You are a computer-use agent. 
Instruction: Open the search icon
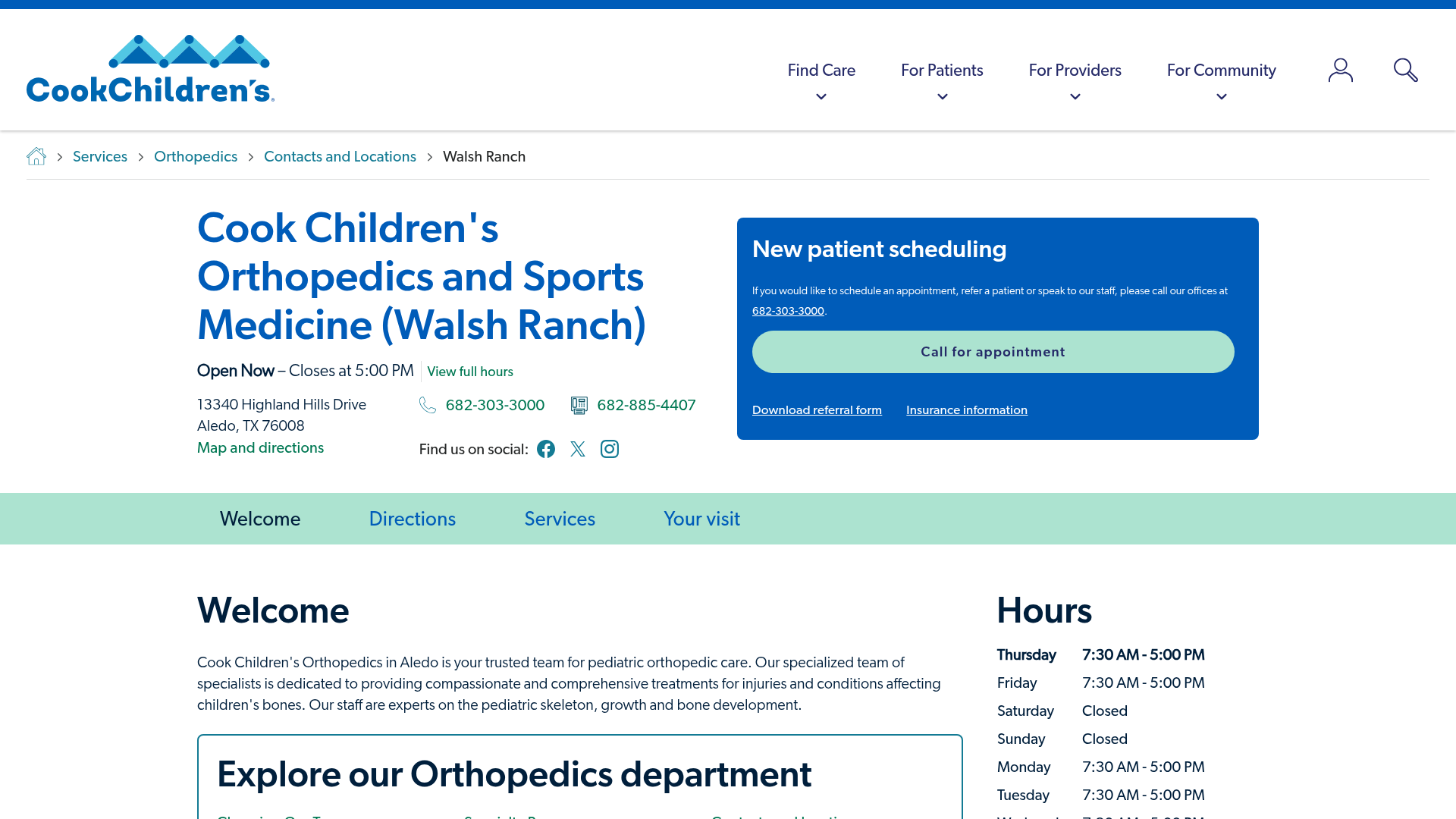tap(1405, 70)
